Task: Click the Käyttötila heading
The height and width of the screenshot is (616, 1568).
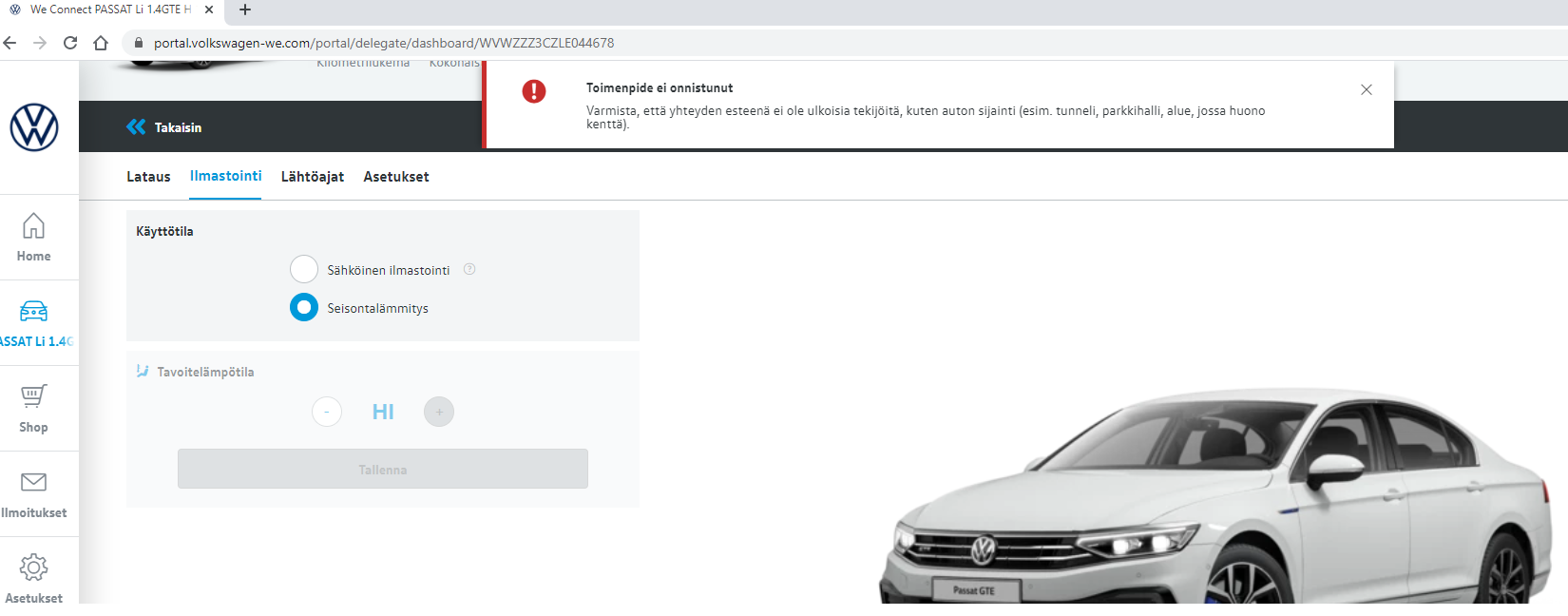Action: 164,231
